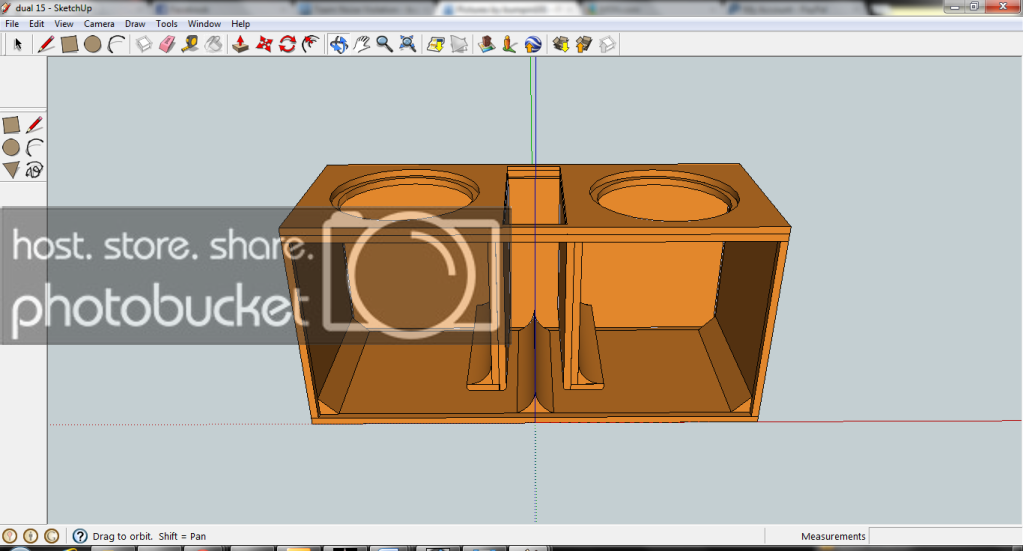Activate the Push/Pull tool
The width and height of the screenshot is (1023, 551).
click(240, 44)
